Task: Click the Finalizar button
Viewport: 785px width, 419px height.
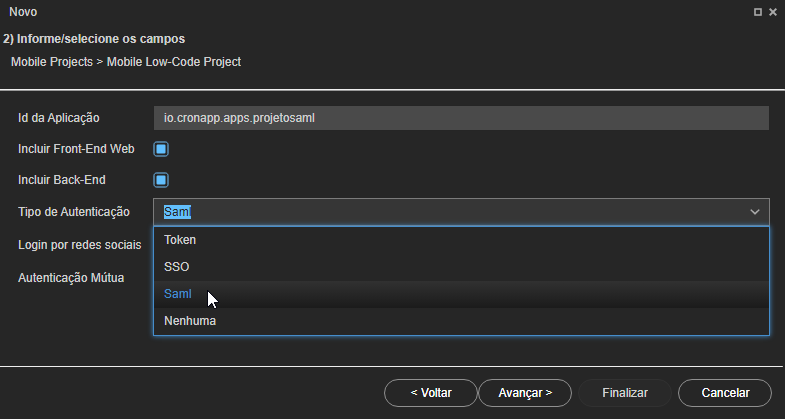Action: pyautogui.click(x=625, y=393)
